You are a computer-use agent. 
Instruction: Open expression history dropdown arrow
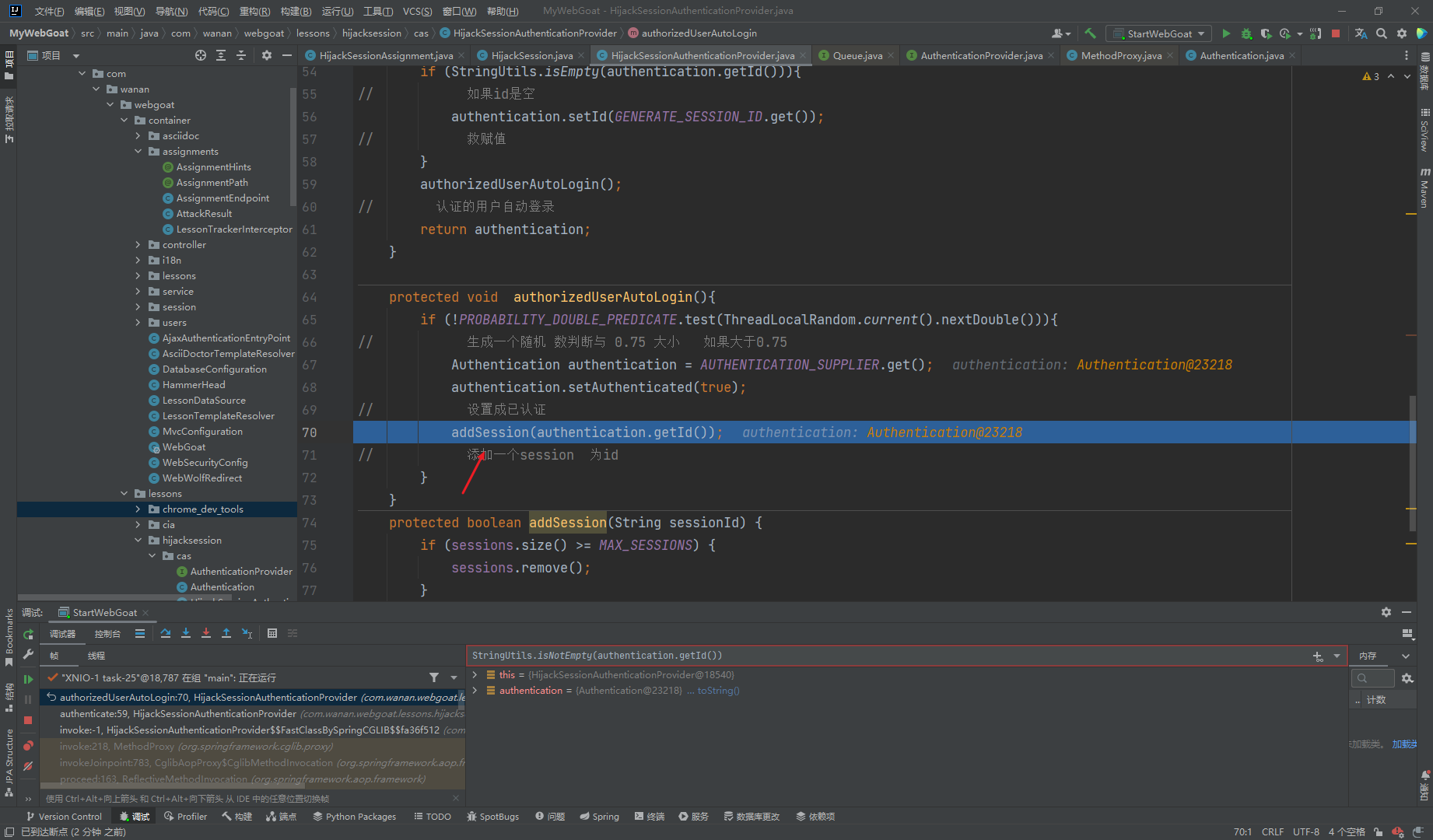[x=1337, y=656]
